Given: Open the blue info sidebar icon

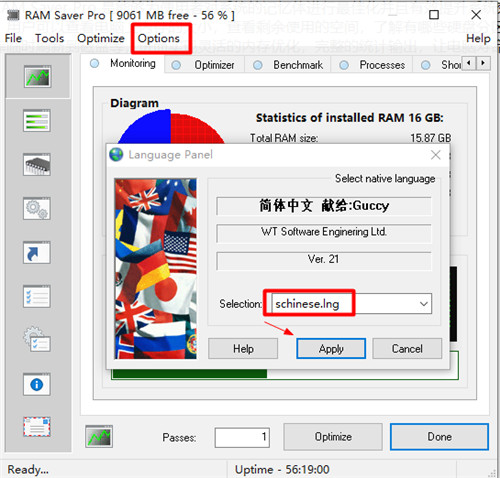Looking at the screenshot, I should (37, 384).
